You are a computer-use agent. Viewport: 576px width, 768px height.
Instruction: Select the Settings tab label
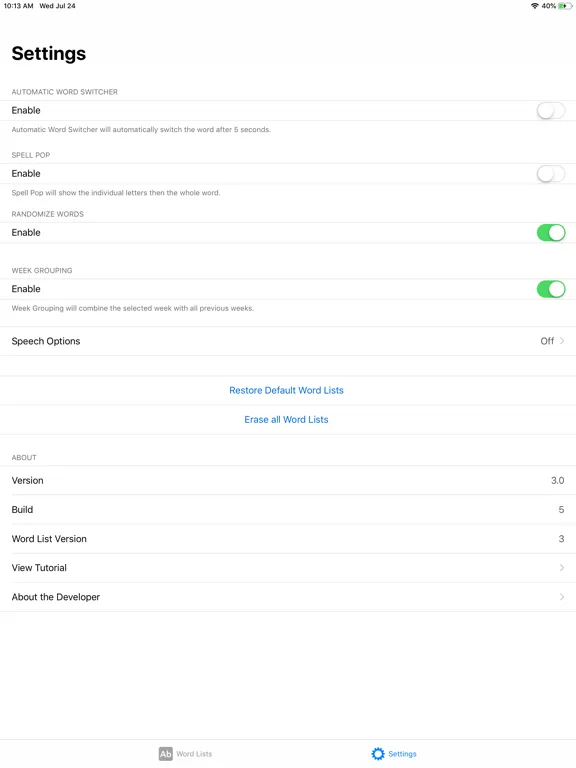point(402,754)
